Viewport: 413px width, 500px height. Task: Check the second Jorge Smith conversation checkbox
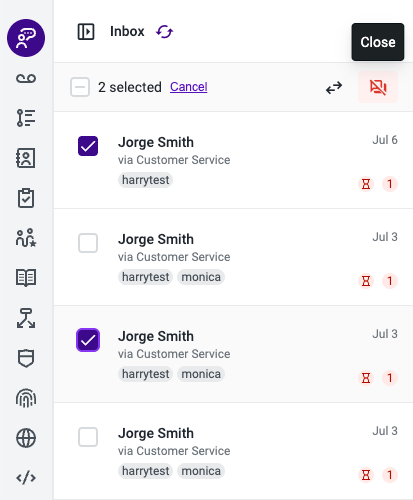[88, 243]
